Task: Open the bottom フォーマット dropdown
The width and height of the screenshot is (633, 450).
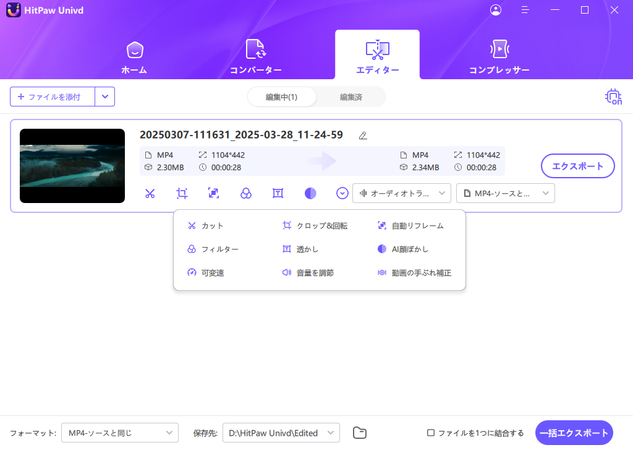Action: 120,433
